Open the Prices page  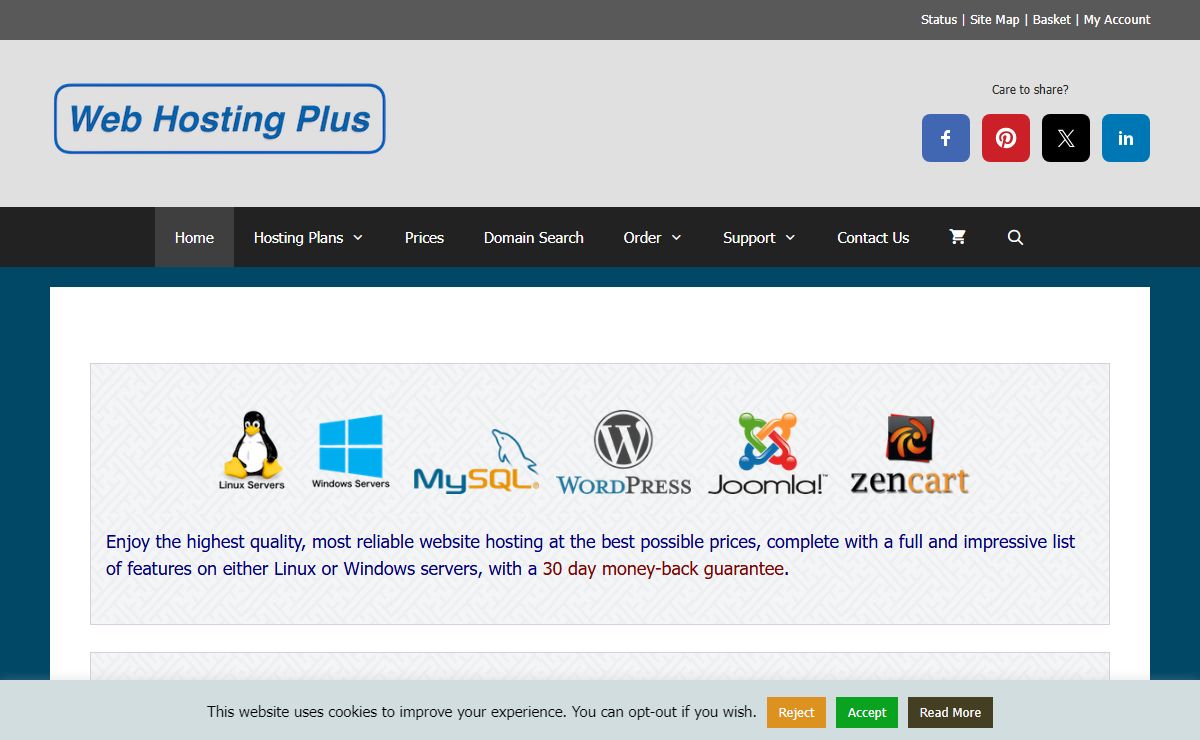[424, 237]
